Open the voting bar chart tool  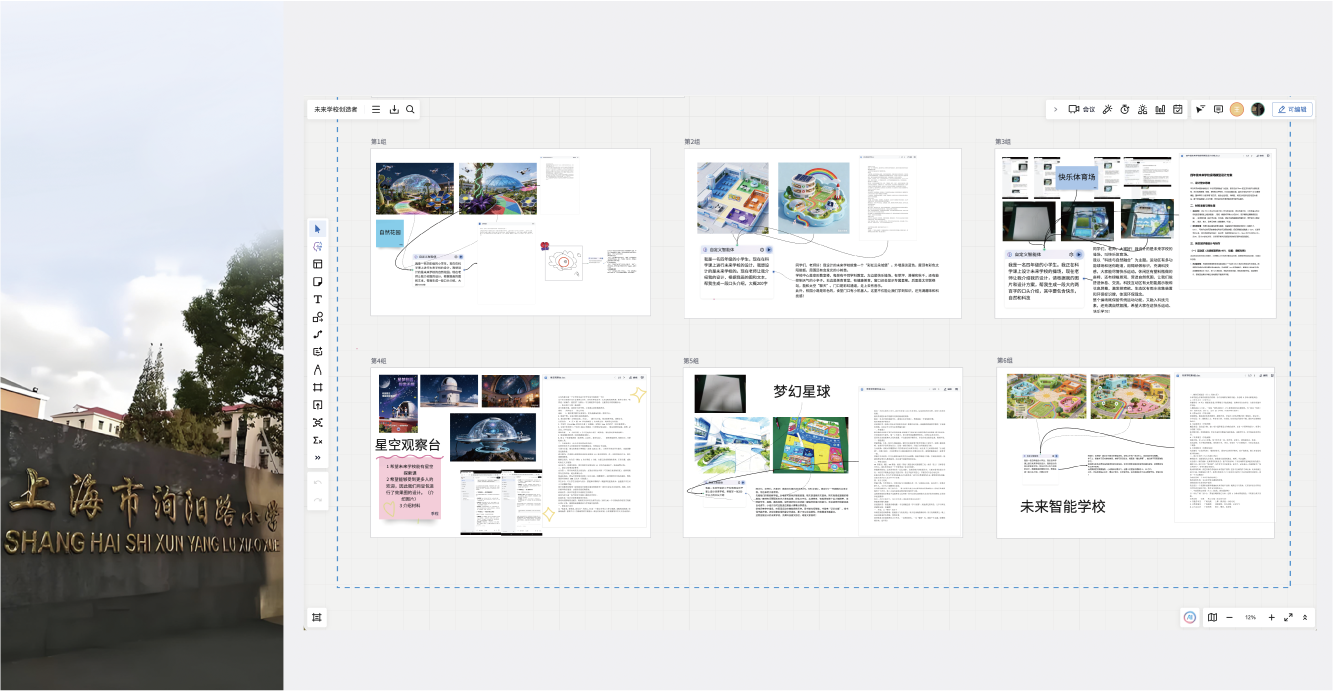[1160, 109]
